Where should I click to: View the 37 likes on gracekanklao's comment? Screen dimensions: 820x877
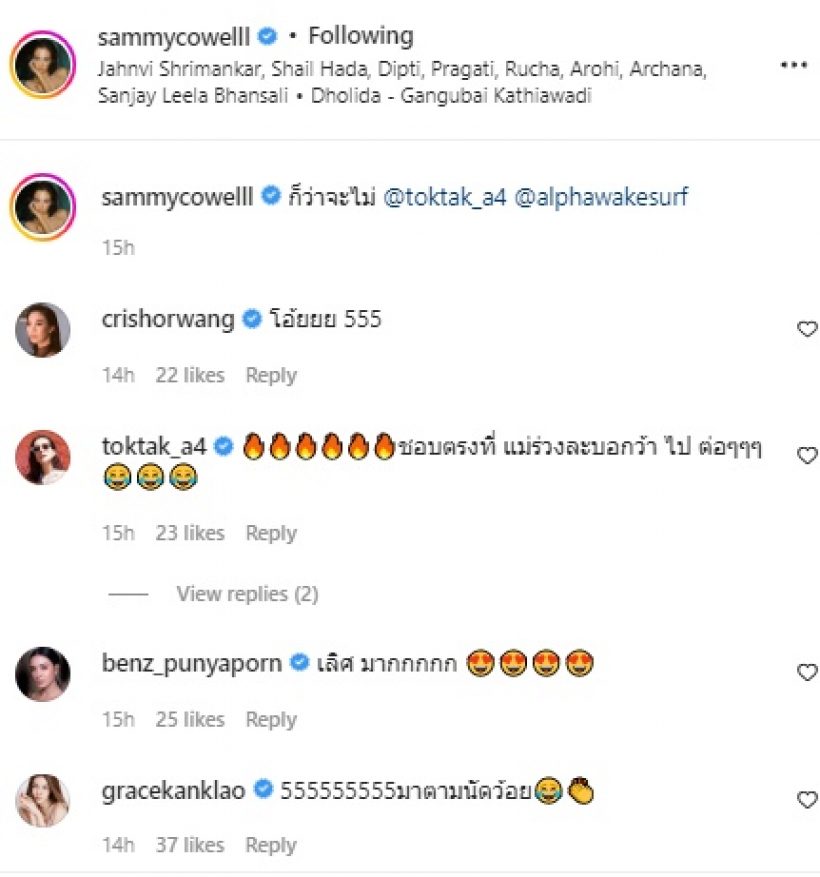coord(190,845)
